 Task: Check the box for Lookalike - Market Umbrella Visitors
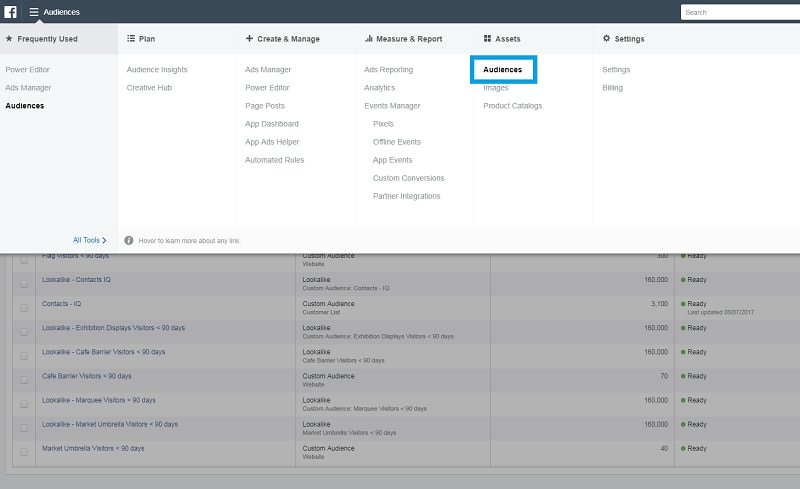tap(24, 428)
